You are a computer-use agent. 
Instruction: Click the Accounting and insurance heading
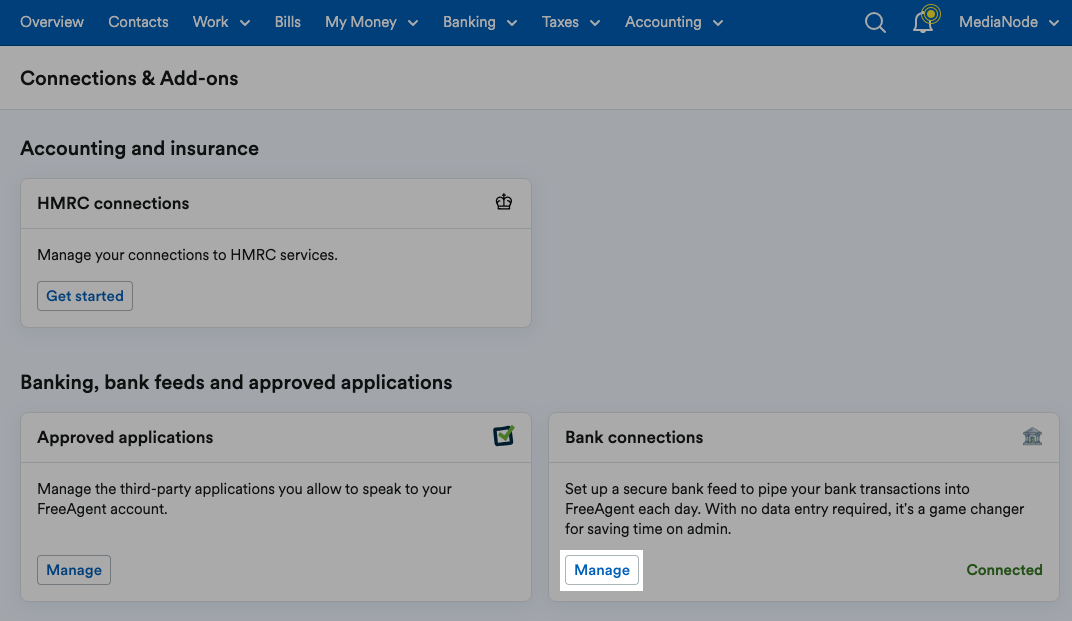(139, 148)
